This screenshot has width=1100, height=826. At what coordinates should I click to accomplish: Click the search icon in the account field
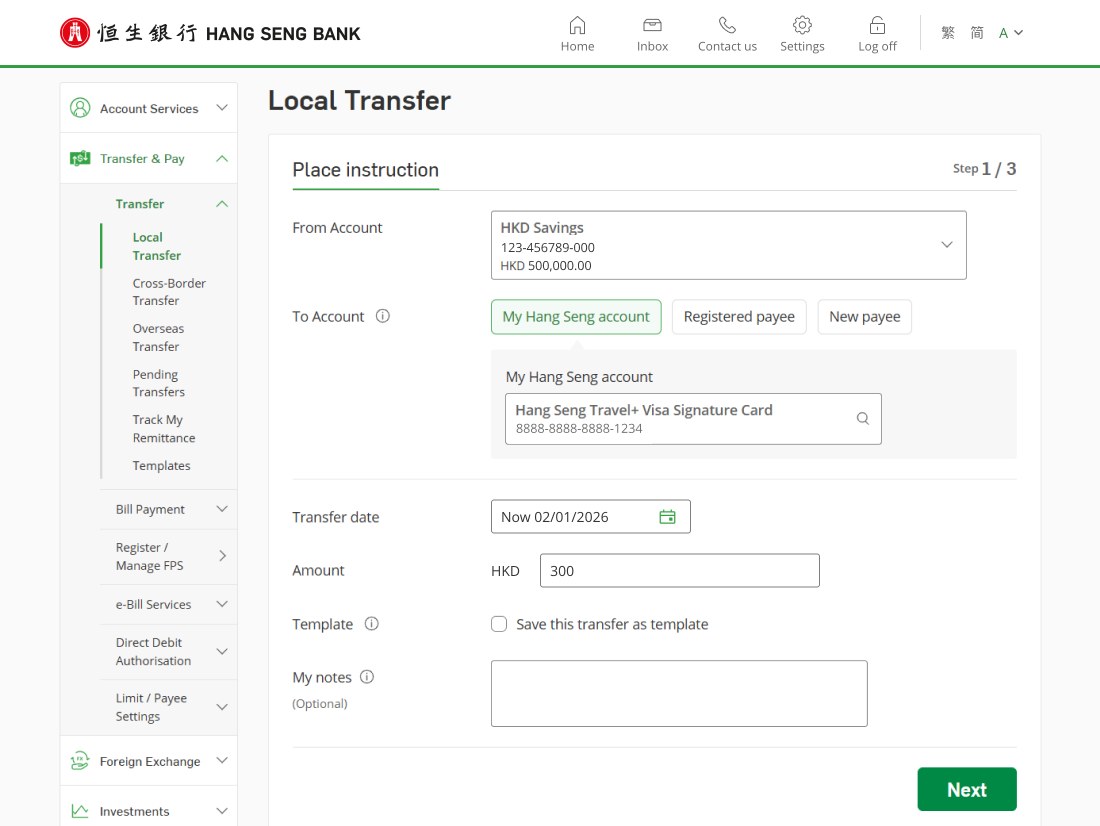862,418
